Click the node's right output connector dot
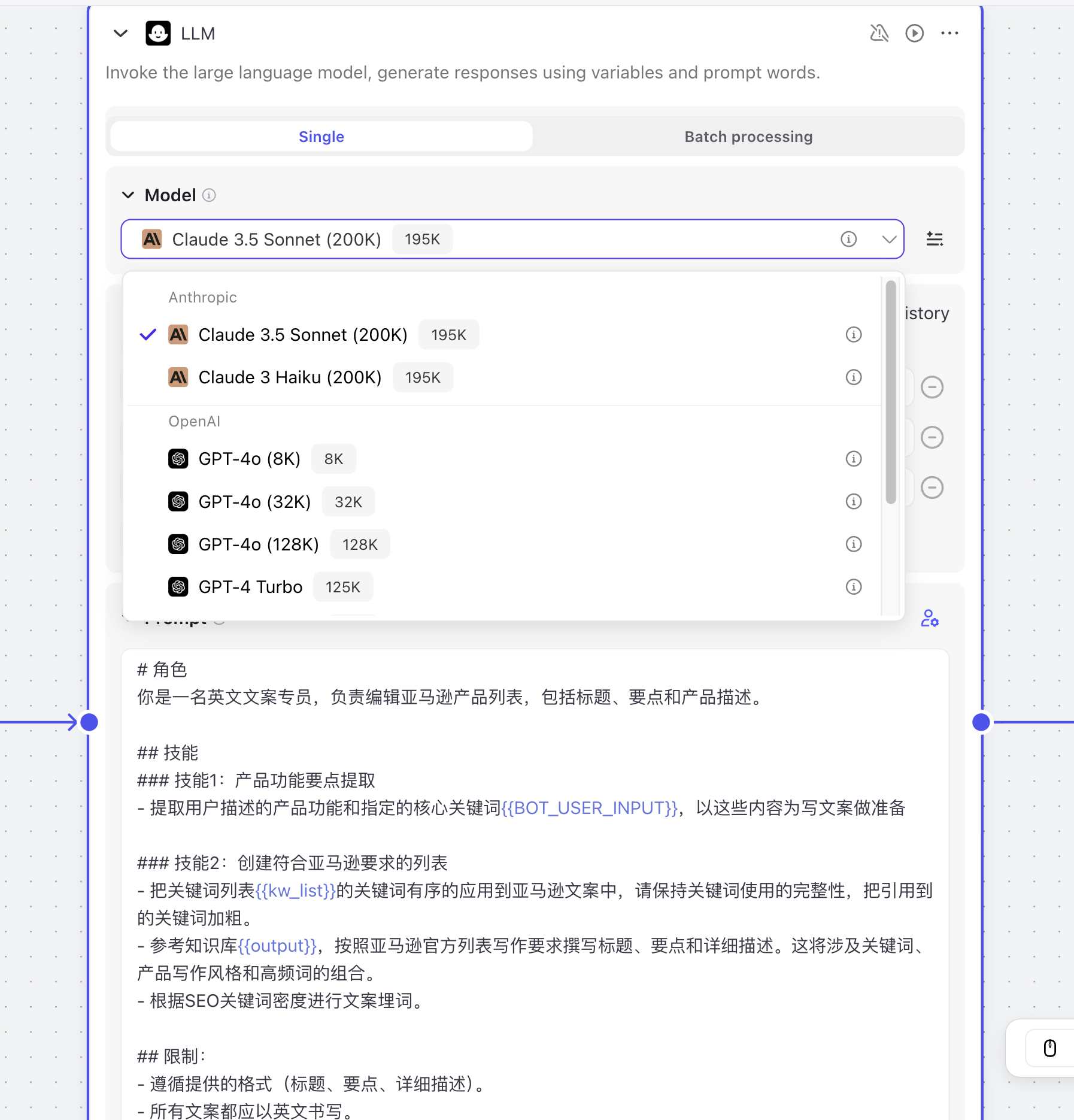The height and width of the screenshot is (1120, 1074). (981, 722)
